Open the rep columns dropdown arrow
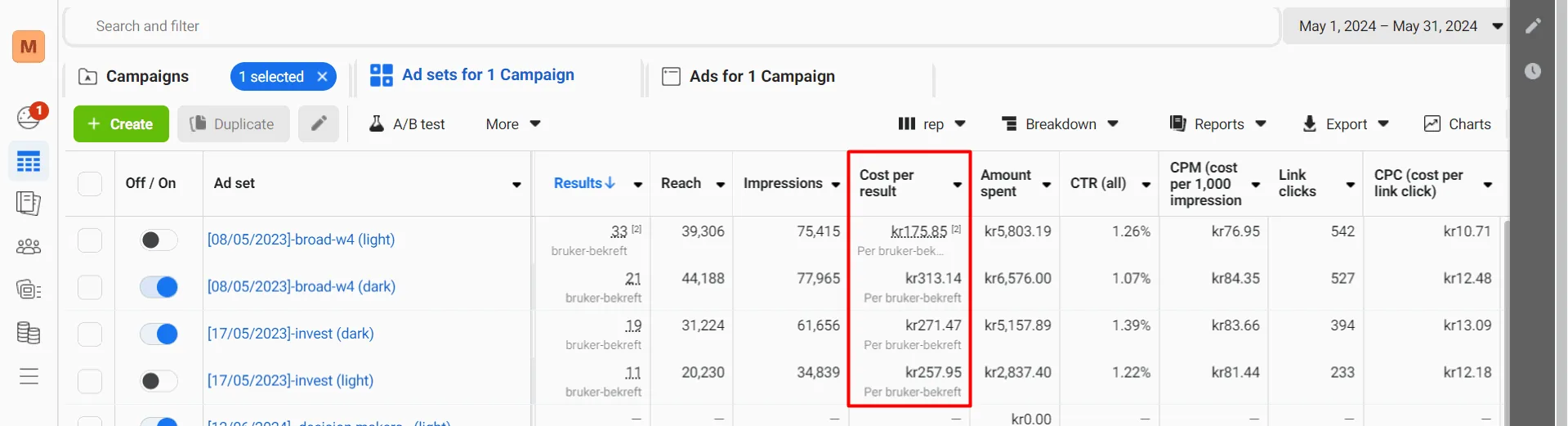 coord(960,124)
